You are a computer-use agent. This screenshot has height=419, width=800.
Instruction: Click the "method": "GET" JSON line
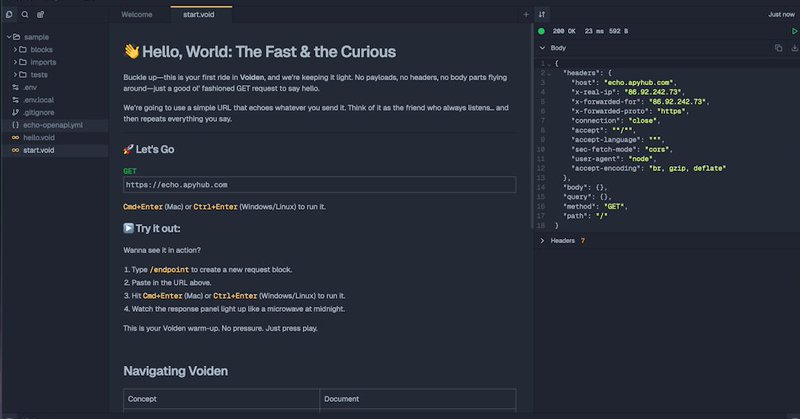[x=595, y=207]
